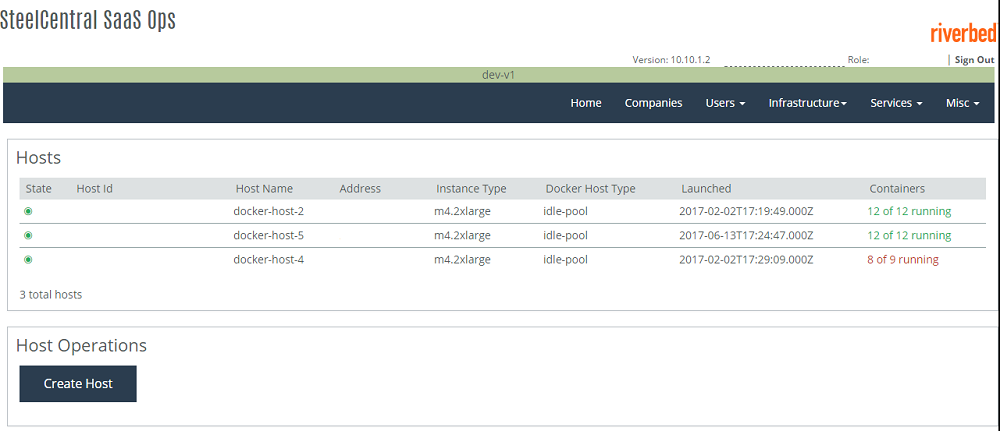Expand the Users dropdown menu

point(725,103)
